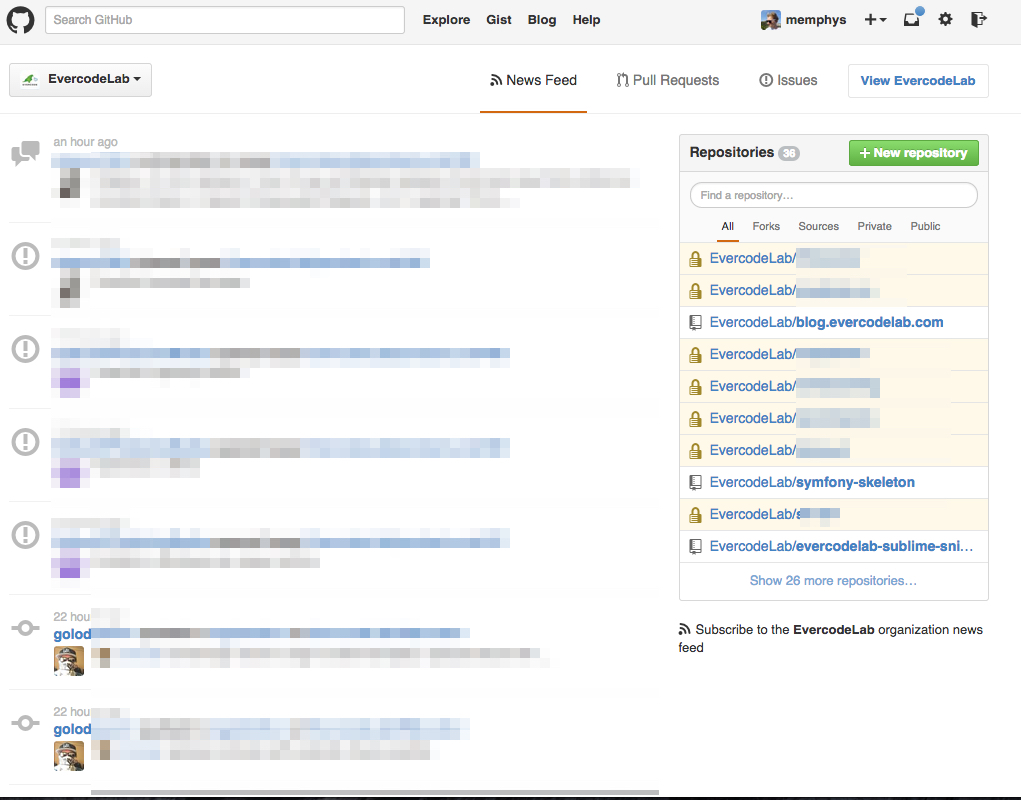
Task: Click View EvercodeLab button
Action: click(917, 81)
